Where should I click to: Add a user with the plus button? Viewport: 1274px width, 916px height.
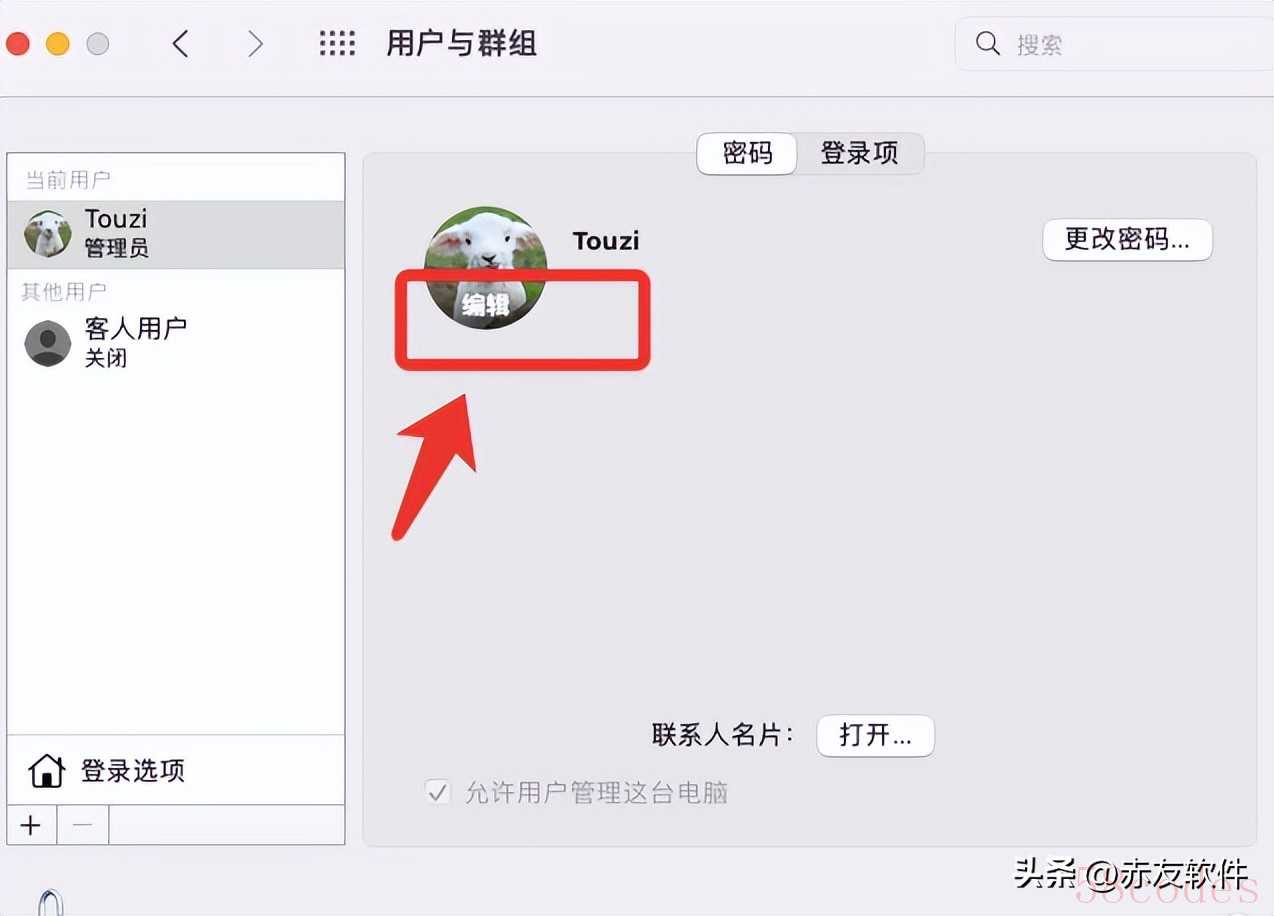[x=31, y=825]
